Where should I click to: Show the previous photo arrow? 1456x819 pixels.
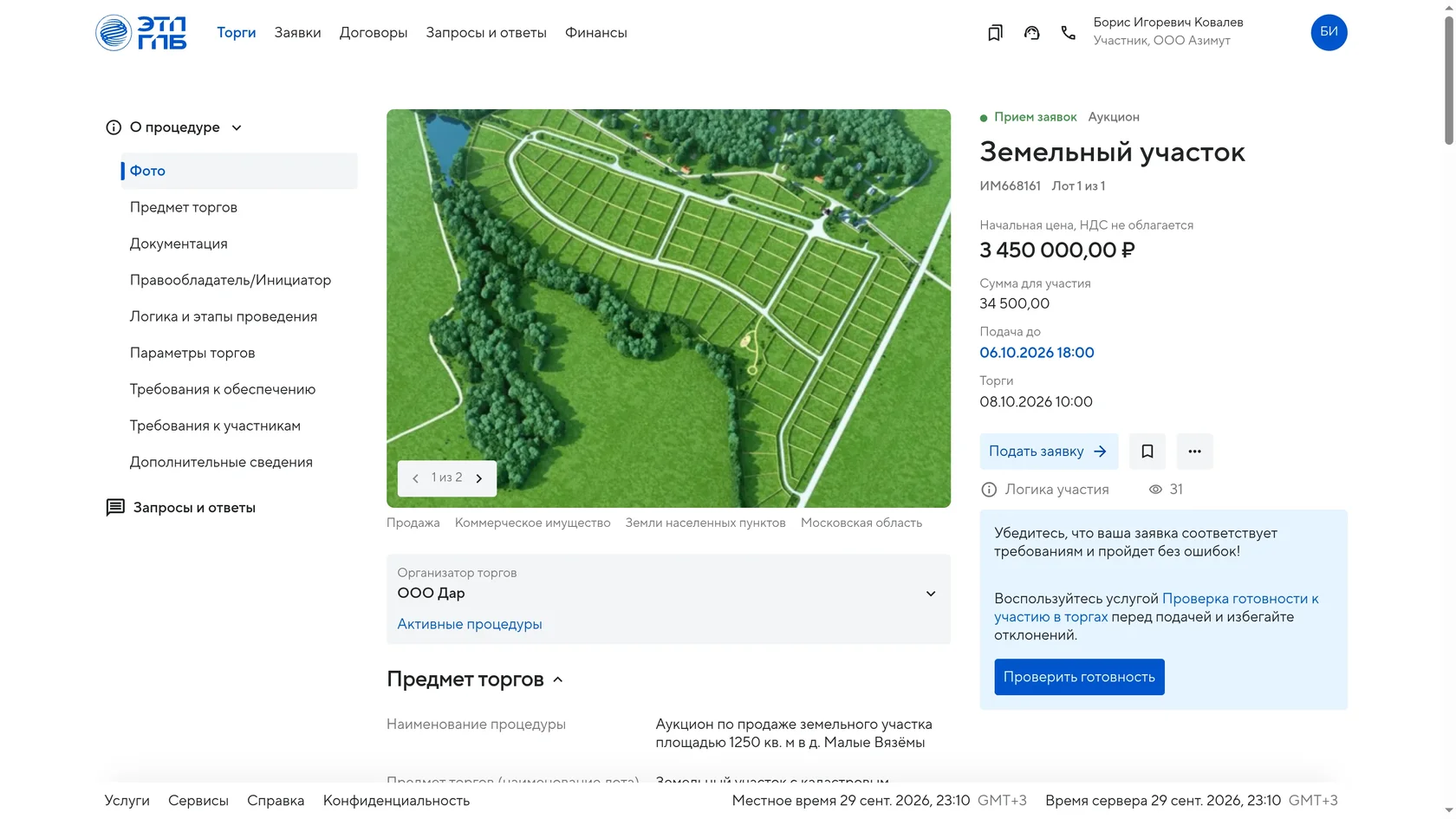click(x=415, y=478)
